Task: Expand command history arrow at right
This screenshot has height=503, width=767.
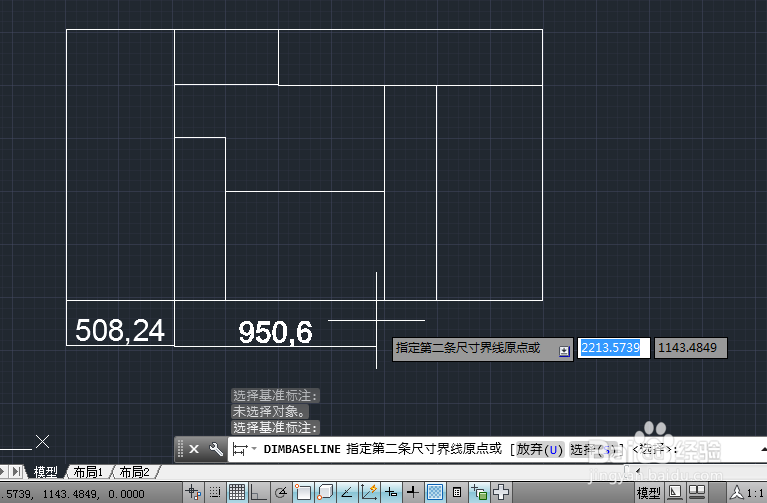Action: click(x=764, y=449)
